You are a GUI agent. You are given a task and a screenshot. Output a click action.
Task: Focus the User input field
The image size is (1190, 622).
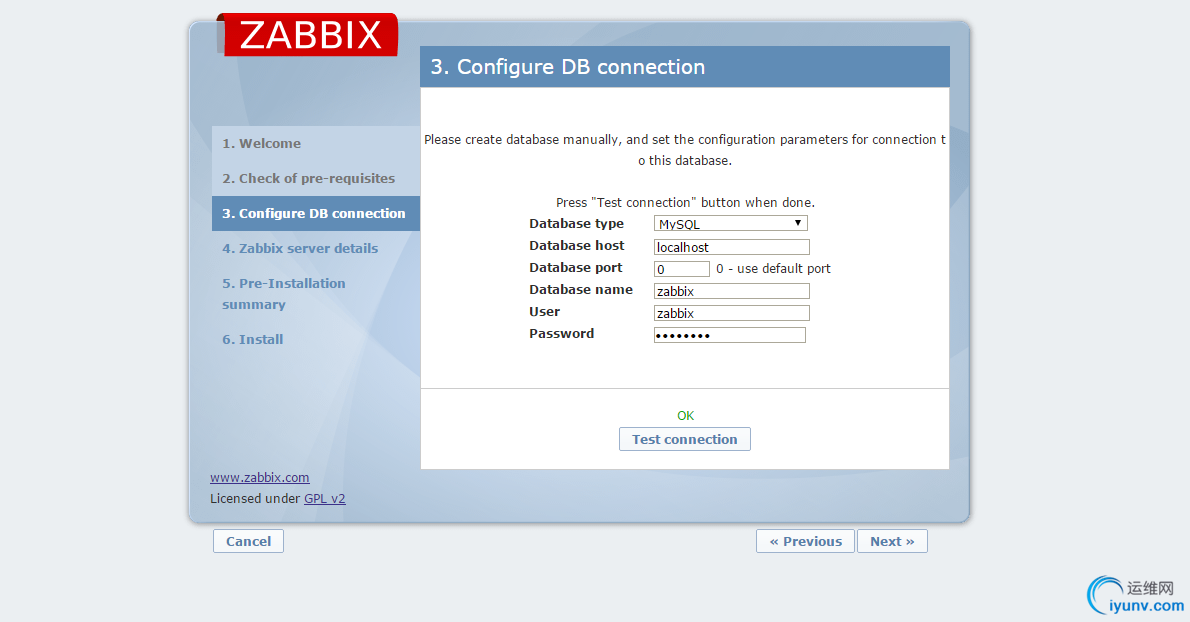[x=732, y=313]
